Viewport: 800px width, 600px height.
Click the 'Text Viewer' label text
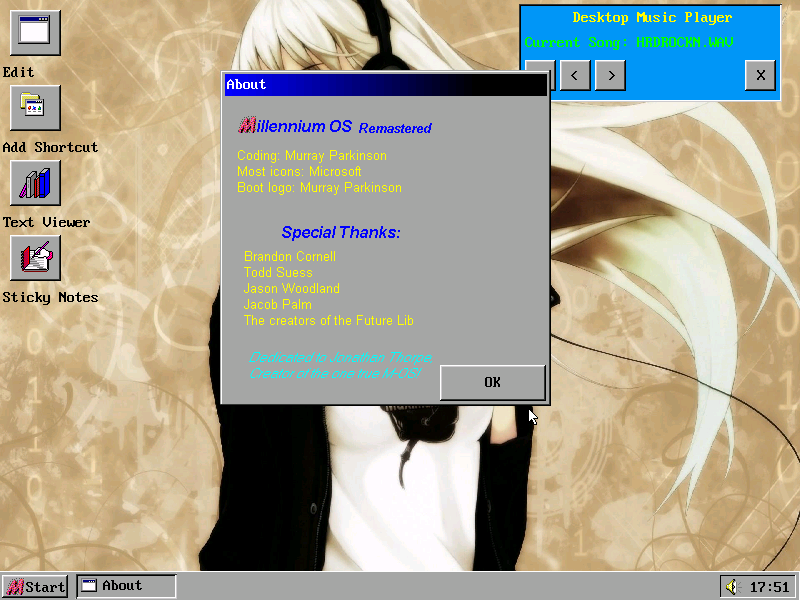46,222
